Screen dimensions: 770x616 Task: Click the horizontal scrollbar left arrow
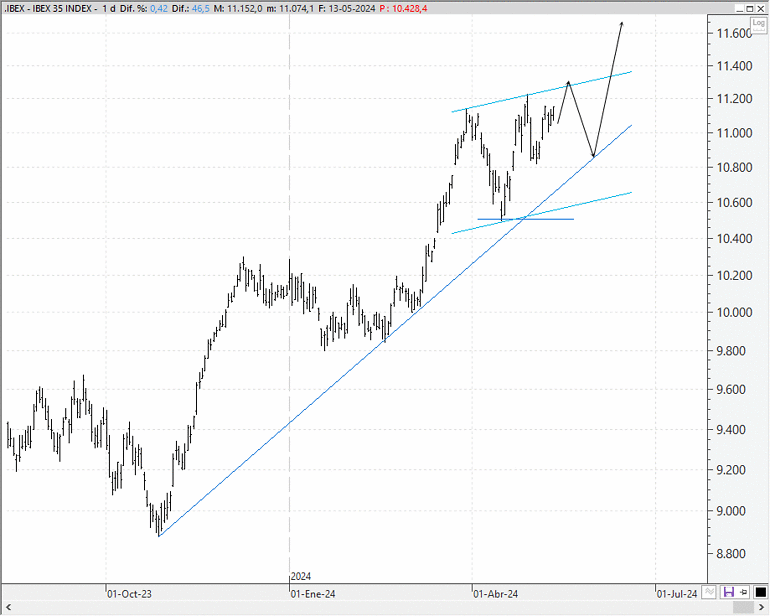point(8,608)
